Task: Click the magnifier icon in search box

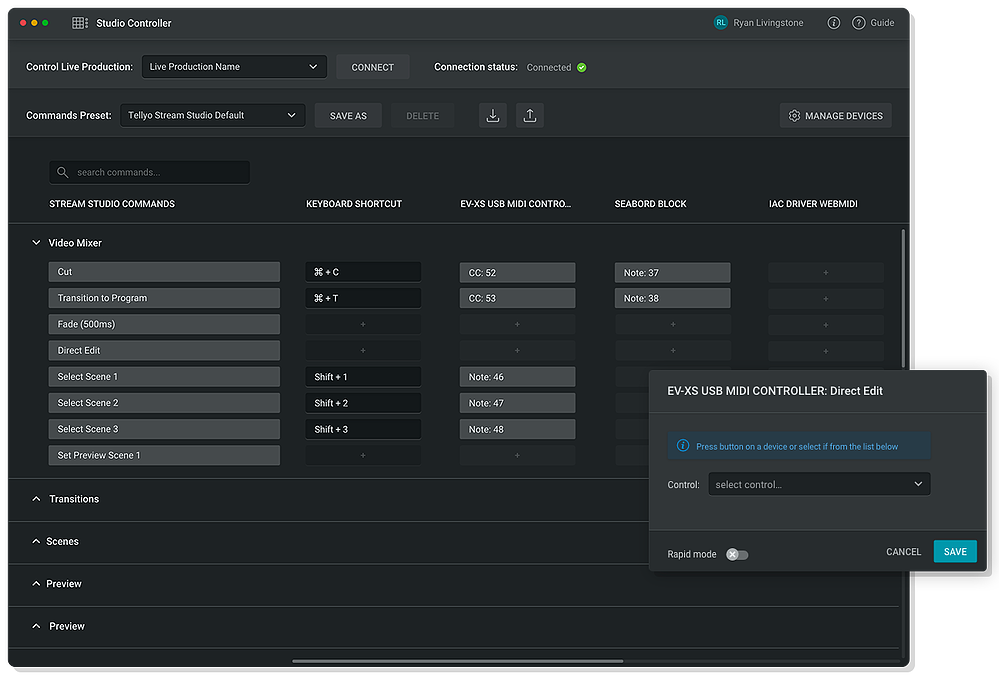Action: (62, 172)
